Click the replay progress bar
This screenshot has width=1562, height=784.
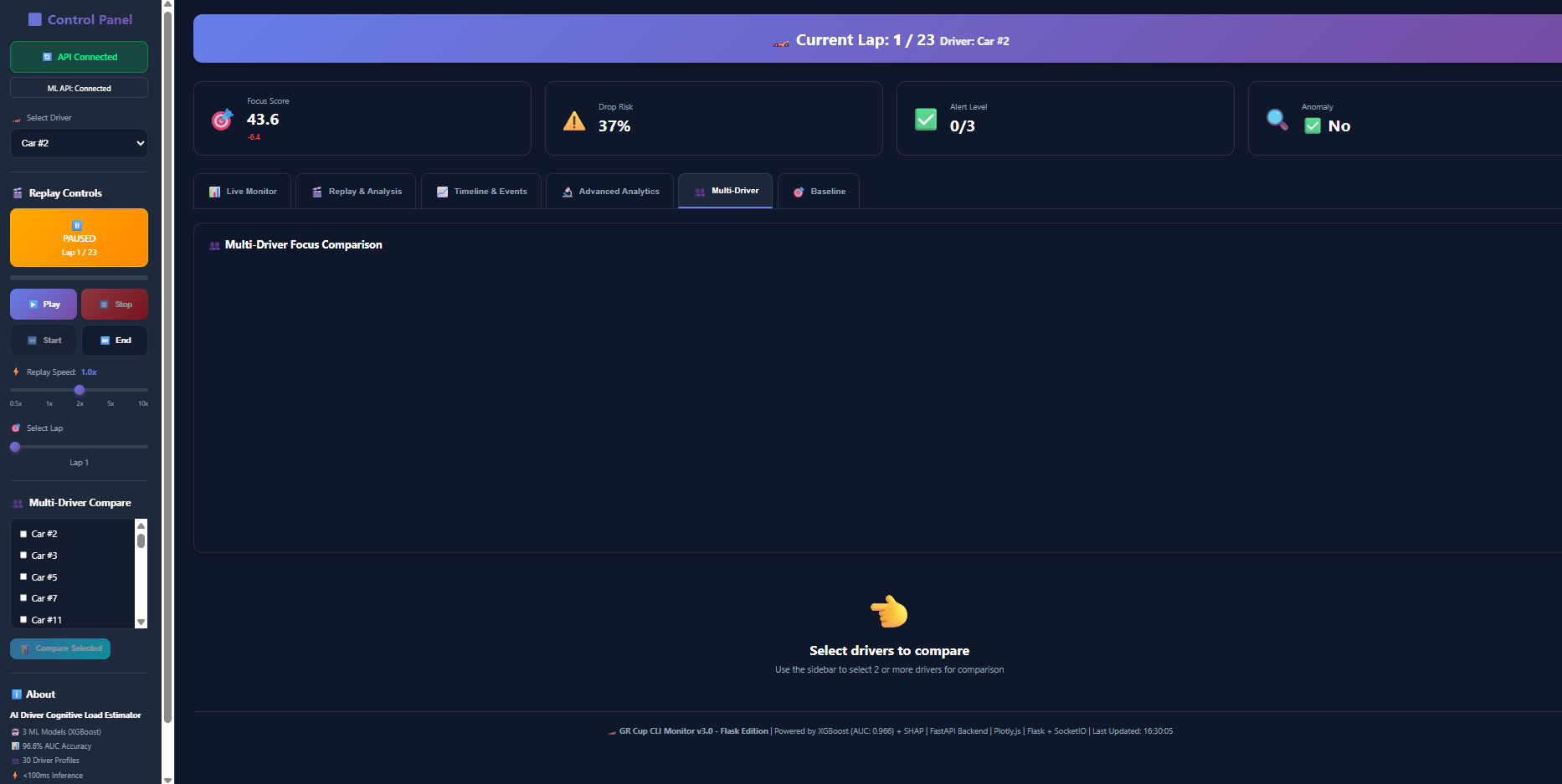point(79,278)
